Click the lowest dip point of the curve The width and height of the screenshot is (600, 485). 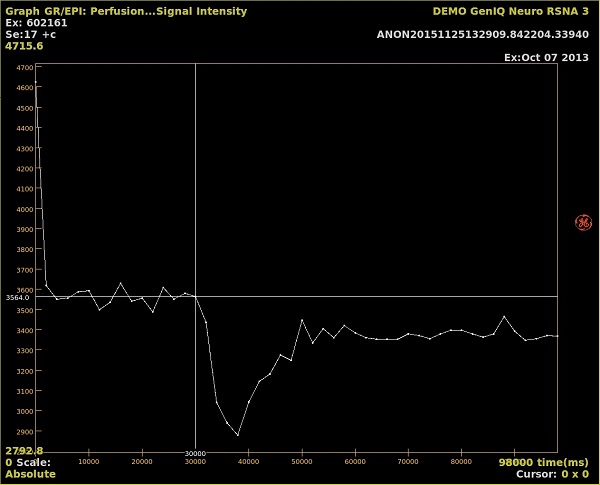click(238, 435)
